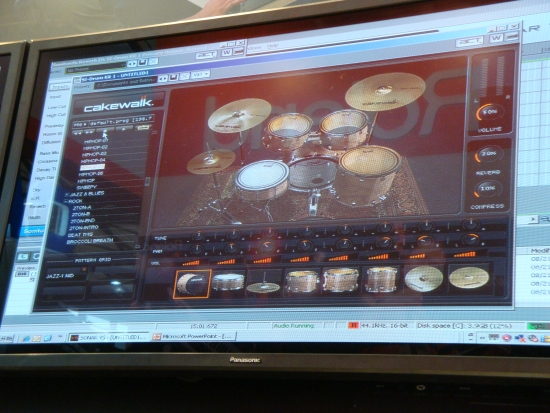Click the red R record indicator in status bar
The width and height of the screenshot is (550, 413).
[x=353, y=325]
